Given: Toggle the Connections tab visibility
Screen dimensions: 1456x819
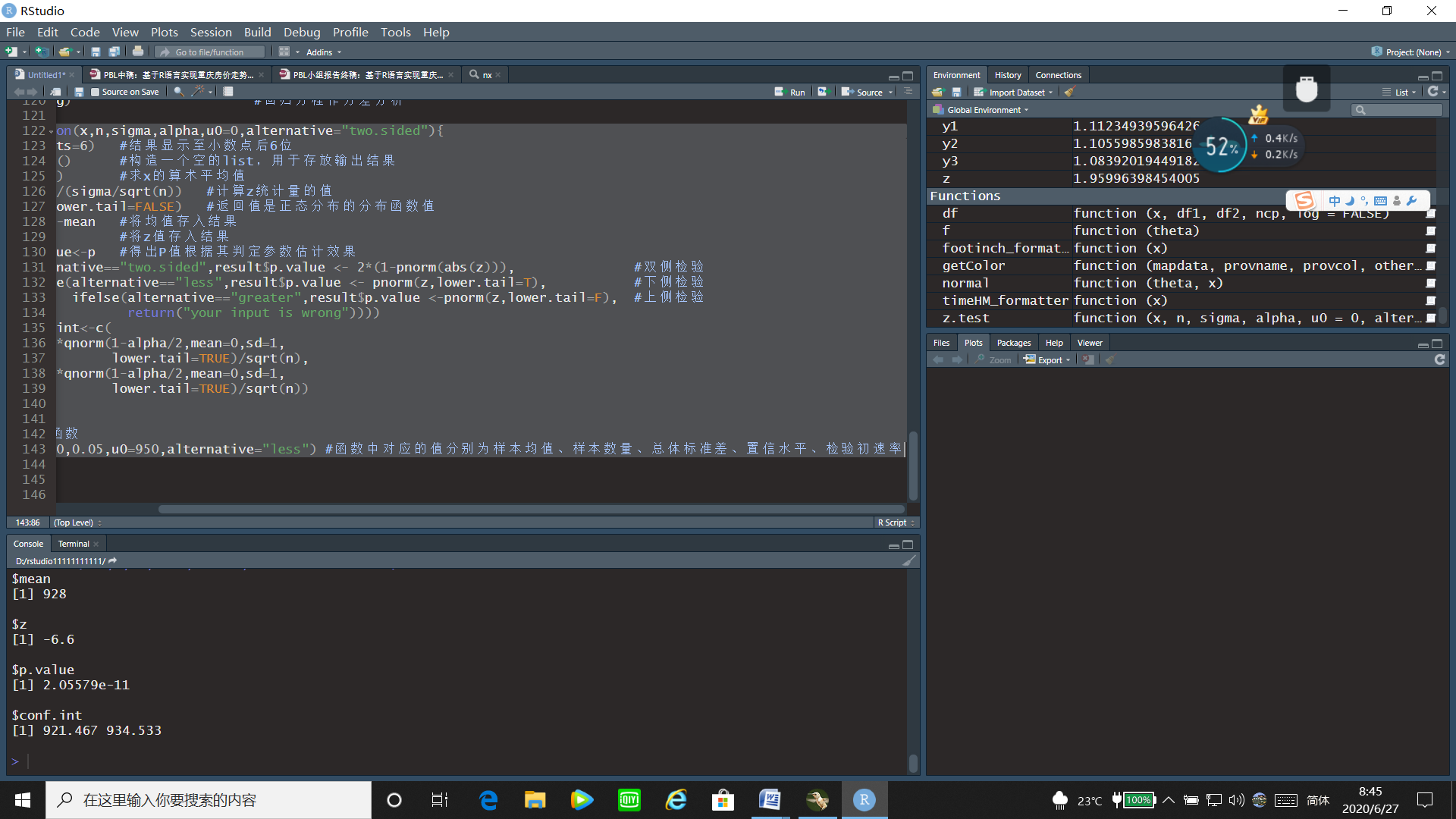Looking at the screenshot, I should coord(1057,74).
